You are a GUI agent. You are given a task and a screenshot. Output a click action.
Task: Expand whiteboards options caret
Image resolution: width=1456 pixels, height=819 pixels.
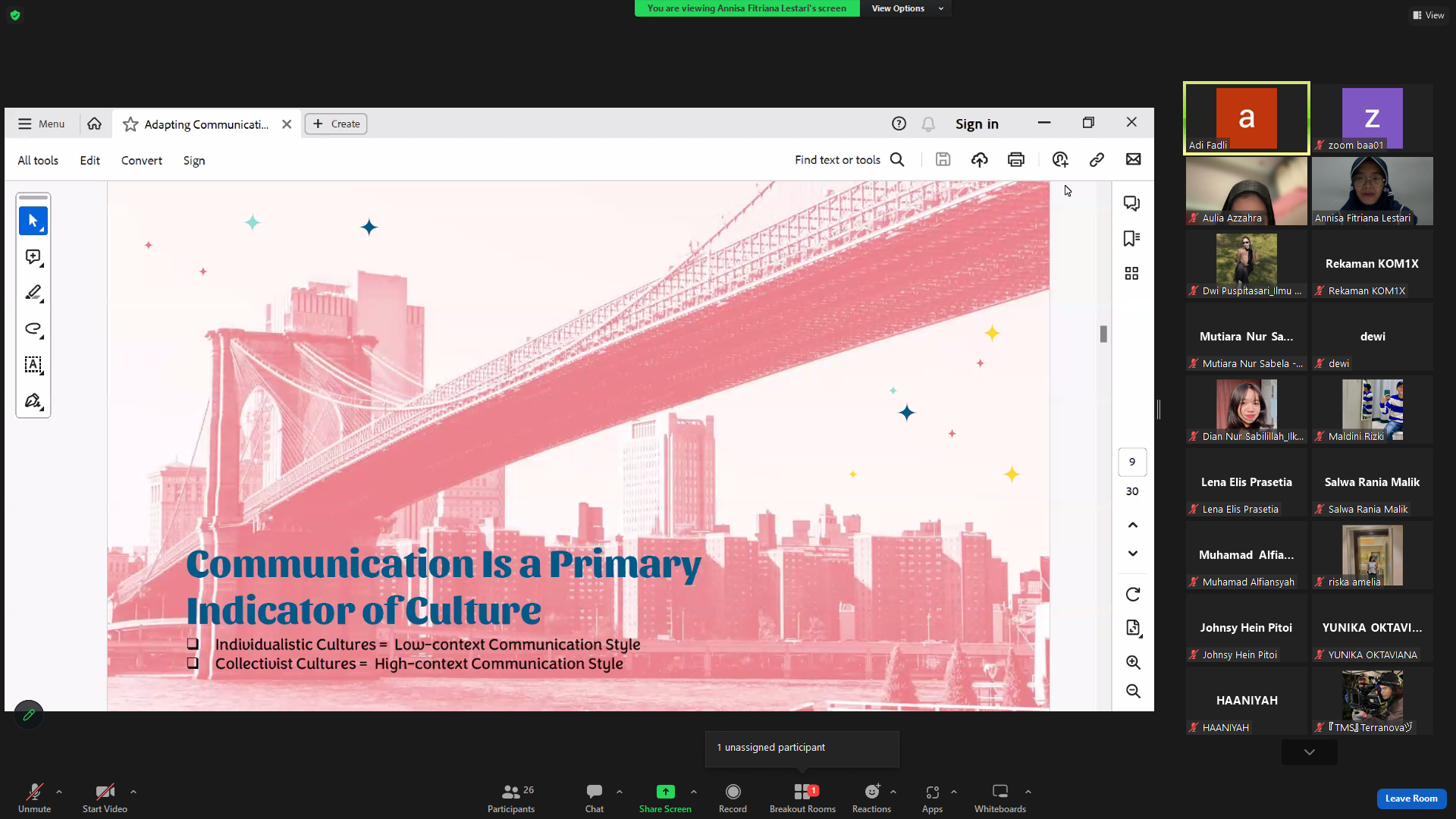(x=1028, y=792)
